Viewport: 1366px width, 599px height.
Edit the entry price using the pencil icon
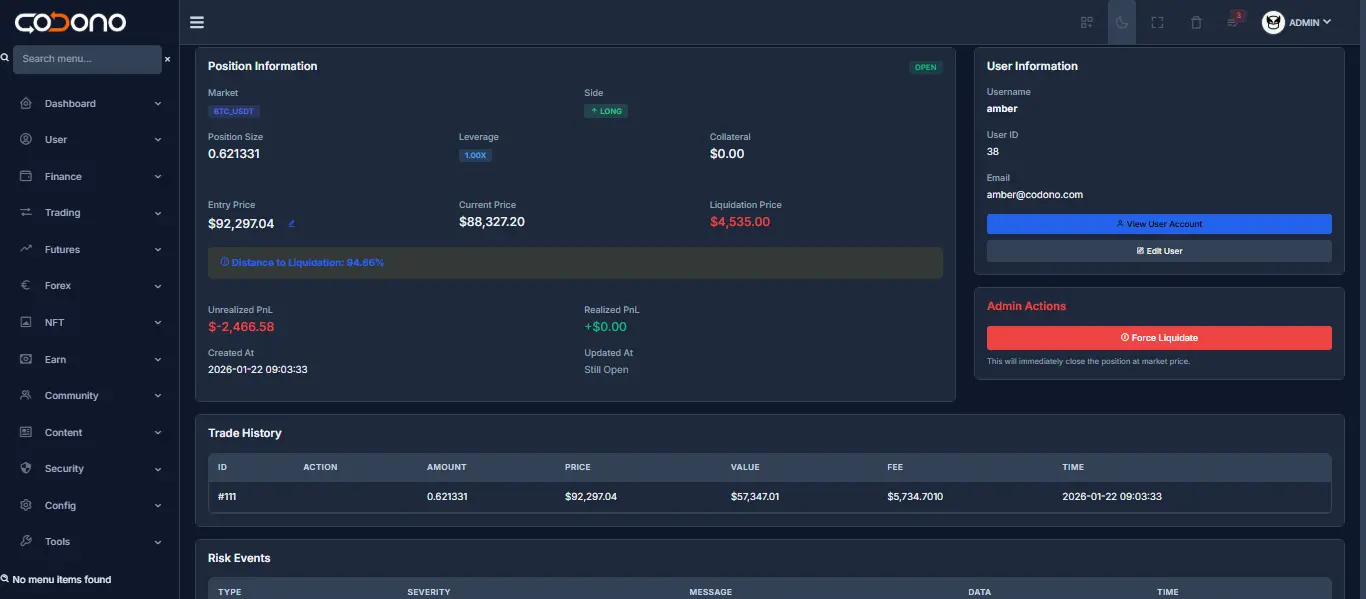[291, 224]
